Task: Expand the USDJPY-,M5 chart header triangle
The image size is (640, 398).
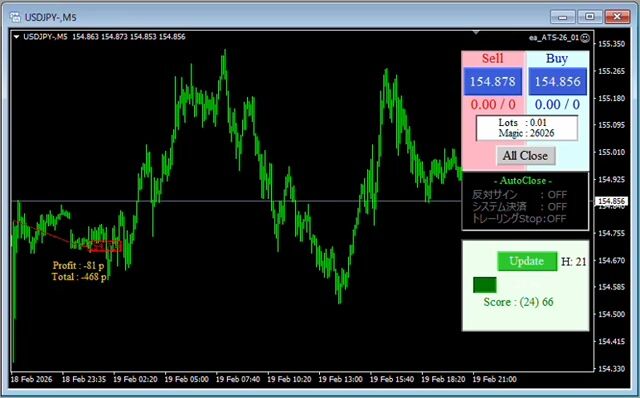Action: tap(17, 37)
